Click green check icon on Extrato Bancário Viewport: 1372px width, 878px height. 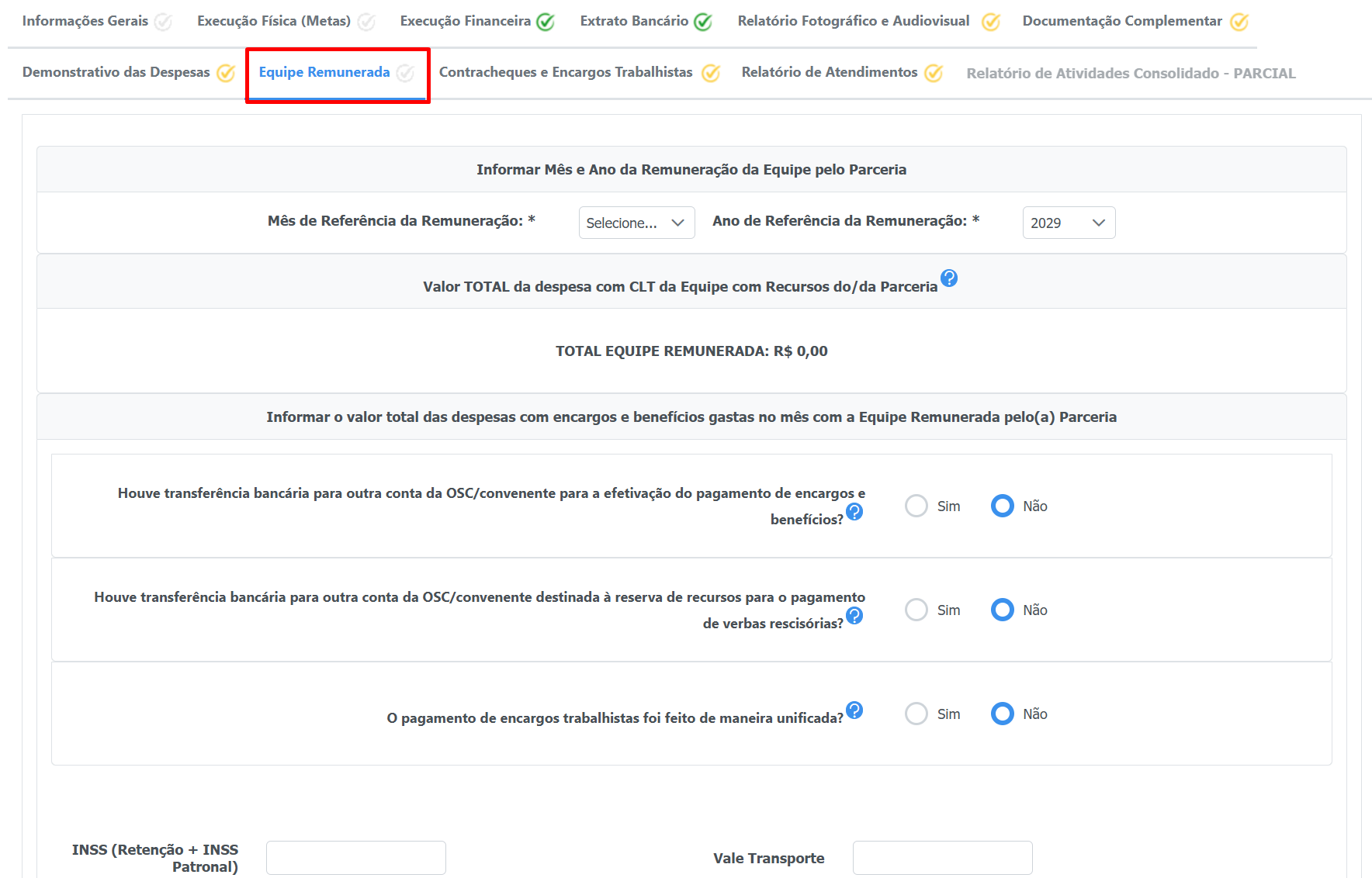point(703,22)
